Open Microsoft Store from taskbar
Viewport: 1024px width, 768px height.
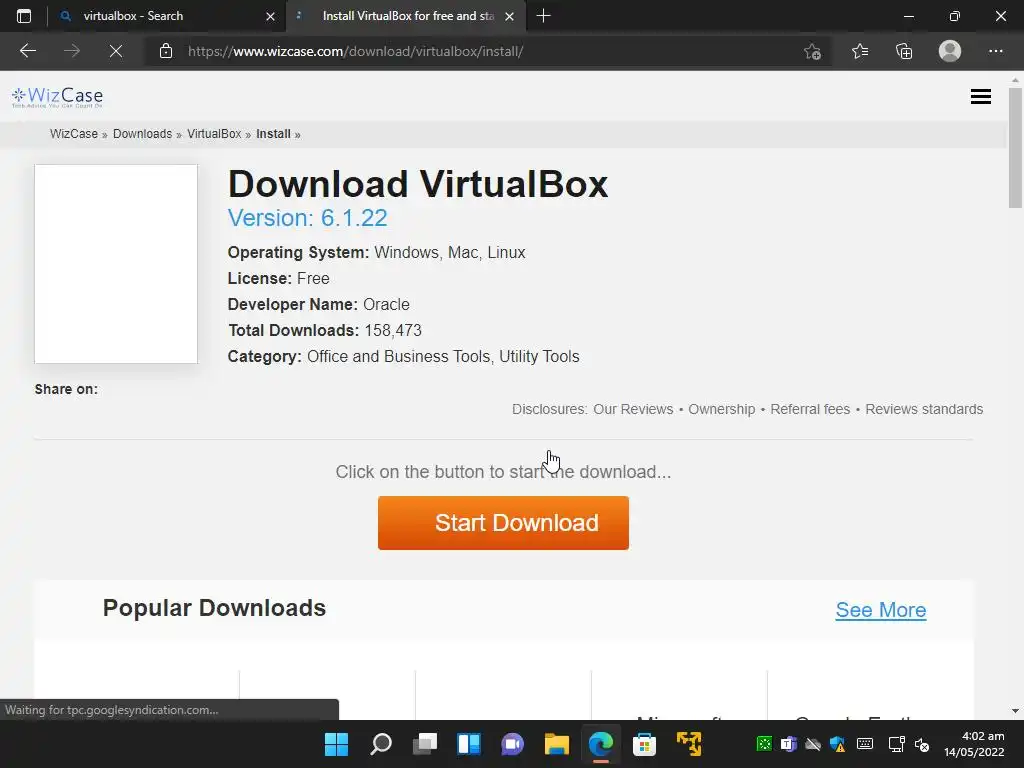[644, 744]
